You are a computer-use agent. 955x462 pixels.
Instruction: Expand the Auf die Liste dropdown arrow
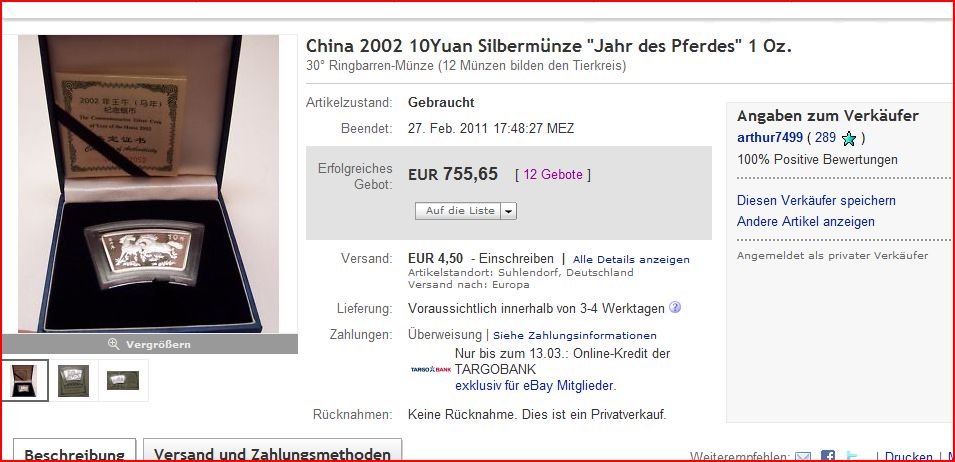click(x=509, y=211)
